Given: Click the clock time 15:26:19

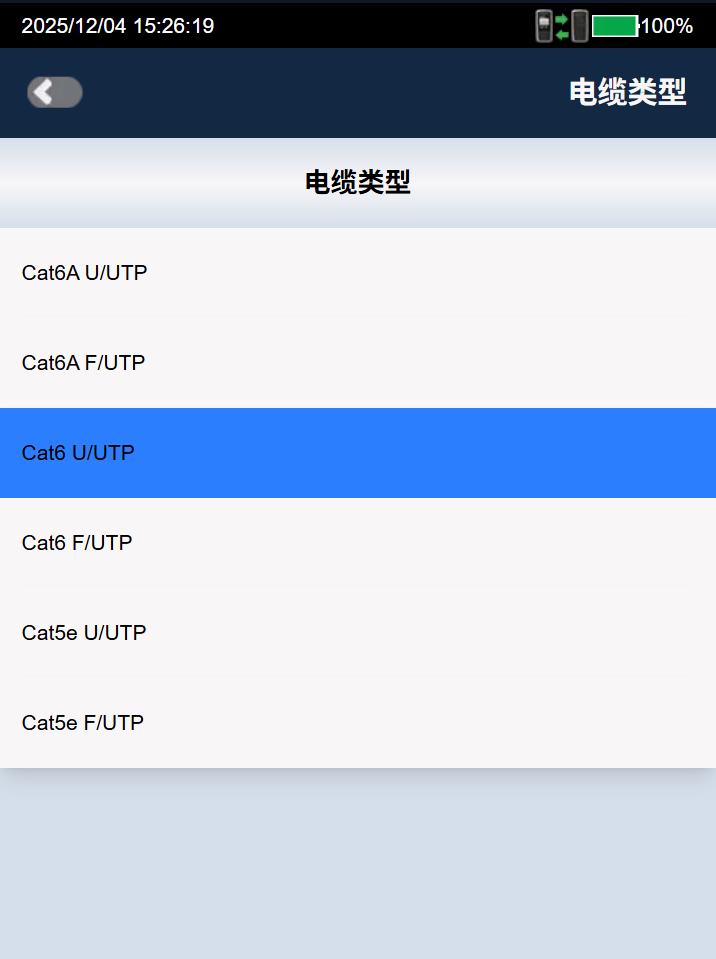Looking at the screenshot, I should pos(173,26).
